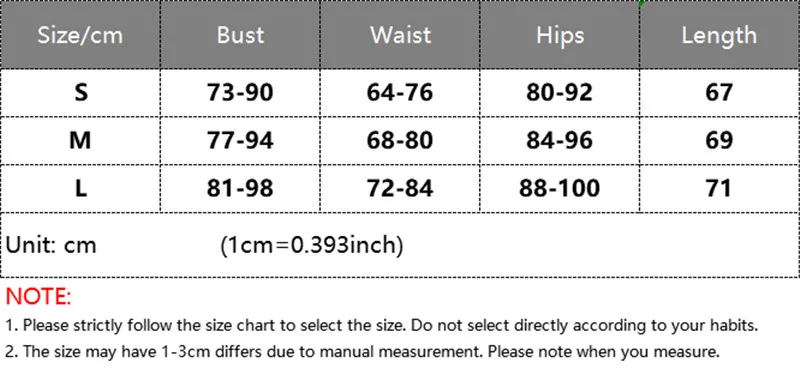Select the Bust column header
The height and width of the screenshot is (368, 800).
240,35
